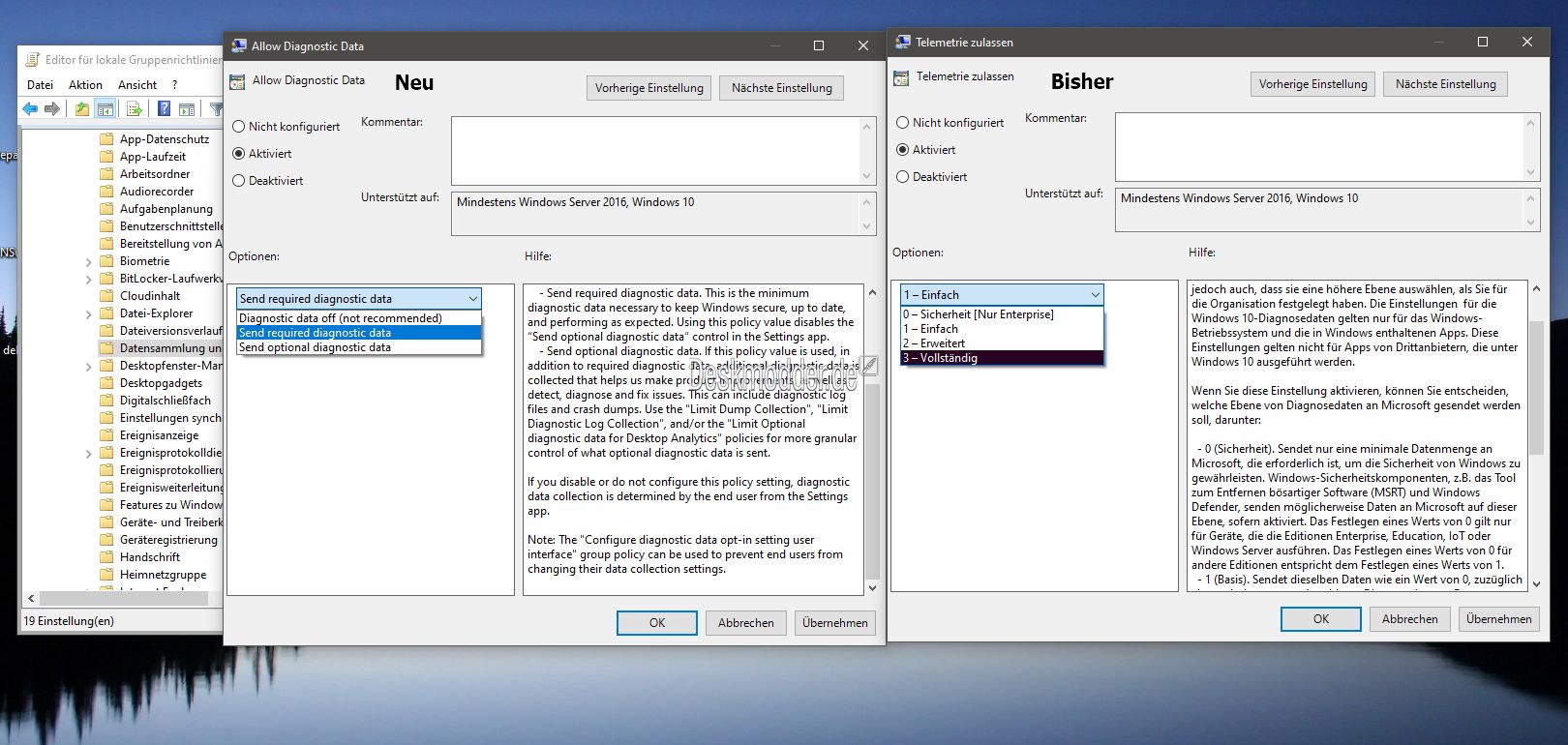Click the Allow Diagnostic Data title bar icon
The width and height of the screenshot is (1568, 745).
(239, 45)
